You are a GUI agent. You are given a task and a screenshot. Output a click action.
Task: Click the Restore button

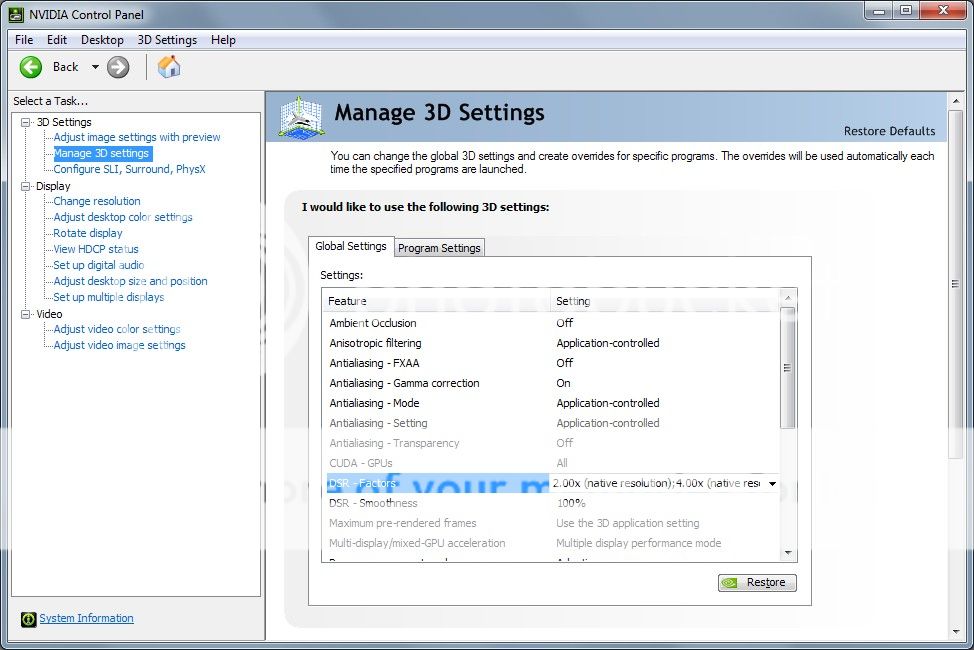[757, 583]
